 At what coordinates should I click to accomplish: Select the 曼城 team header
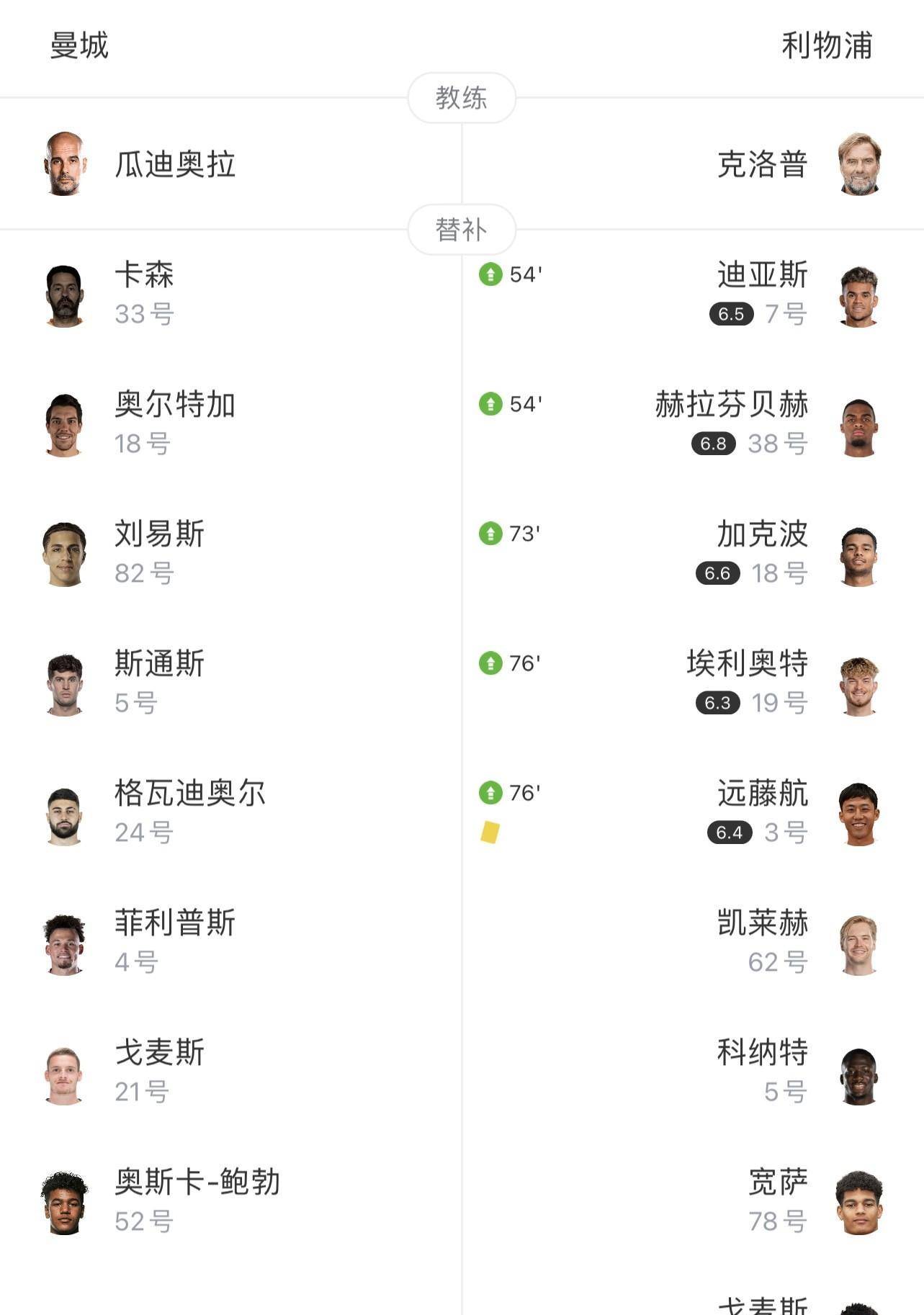pyautogui.click(x=79, y=45)
